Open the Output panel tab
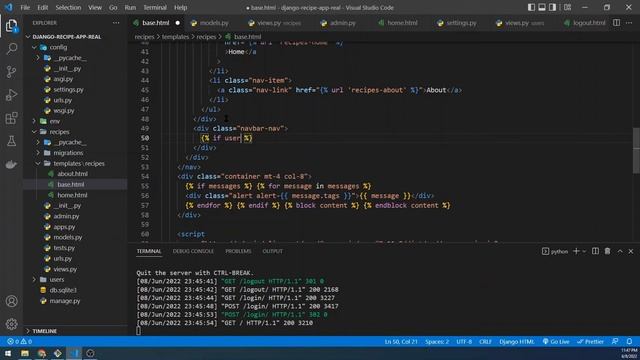 (x=273, y=251)
